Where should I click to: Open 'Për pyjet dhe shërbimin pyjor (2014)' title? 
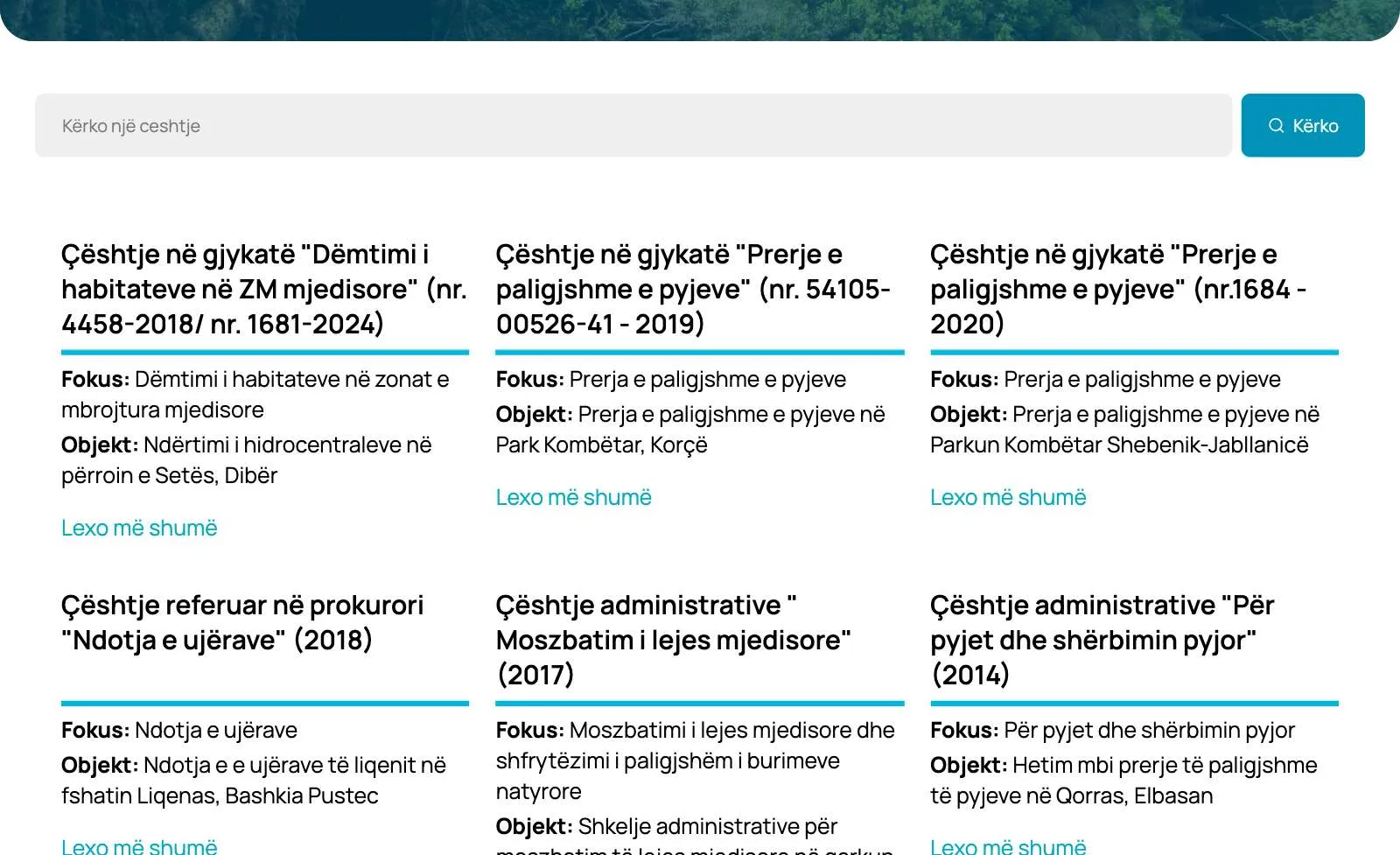1102,640
